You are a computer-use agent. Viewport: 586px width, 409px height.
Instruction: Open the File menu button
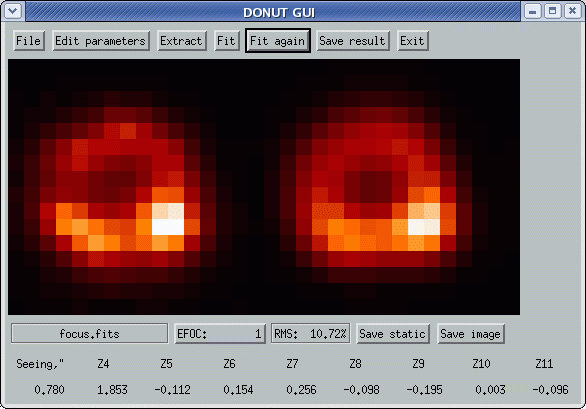[29, 41]
